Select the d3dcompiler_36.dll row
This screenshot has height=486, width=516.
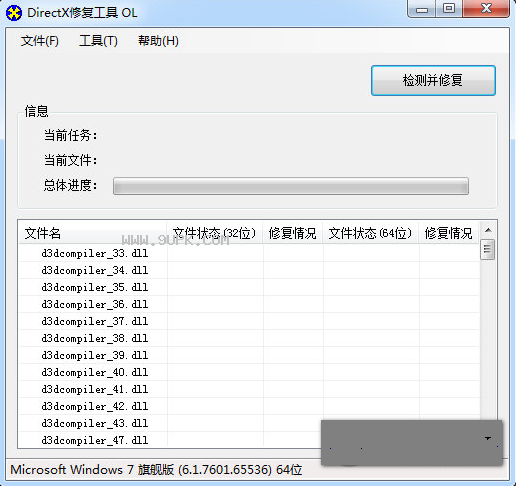pos(249,304)
